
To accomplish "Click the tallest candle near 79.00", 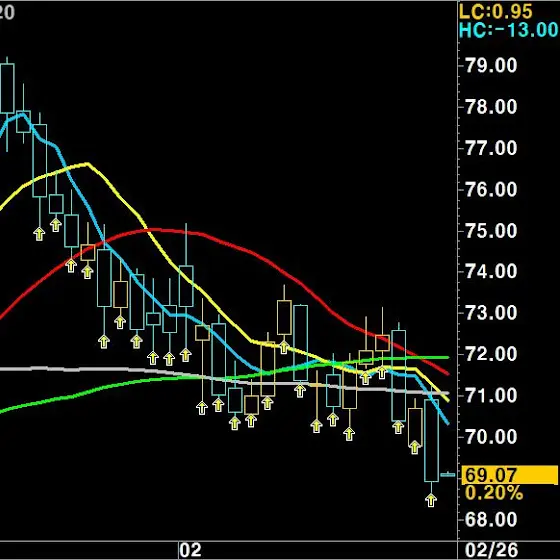I will pyautogui.click(x=8, y=88).
